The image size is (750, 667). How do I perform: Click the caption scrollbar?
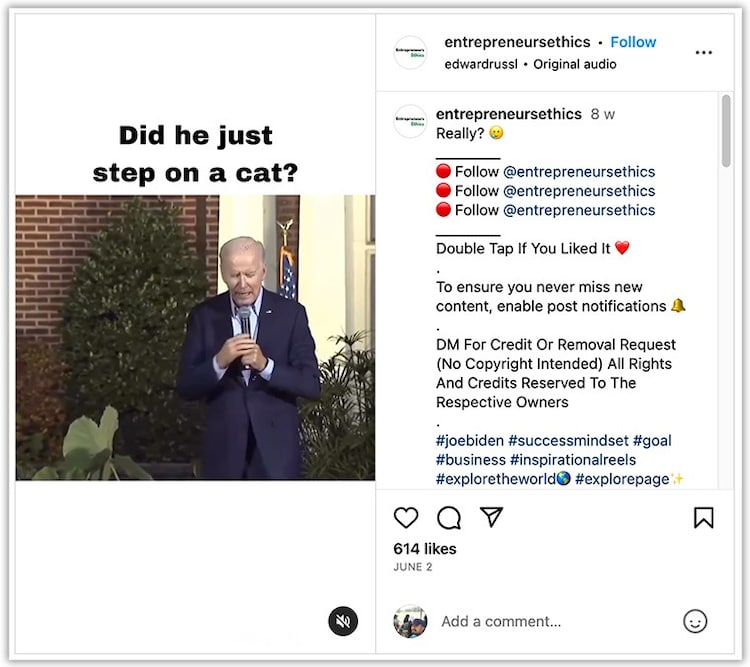(725, 130)
